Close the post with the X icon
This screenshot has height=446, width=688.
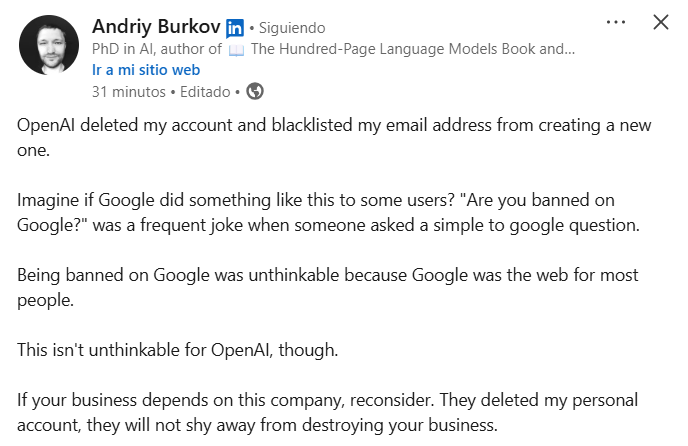tap(661, 22)
